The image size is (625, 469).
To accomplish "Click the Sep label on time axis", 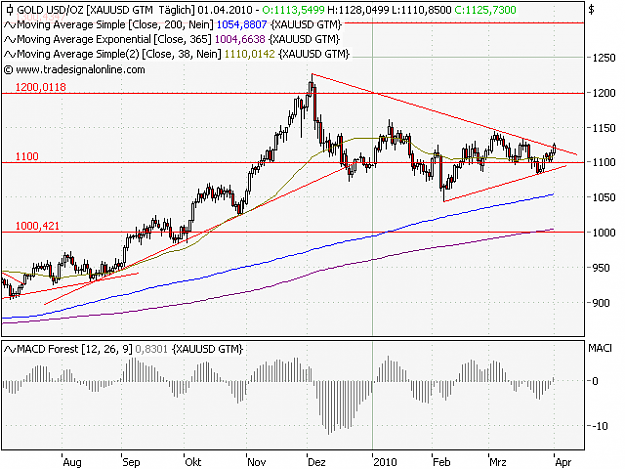I will pos(131,462).
